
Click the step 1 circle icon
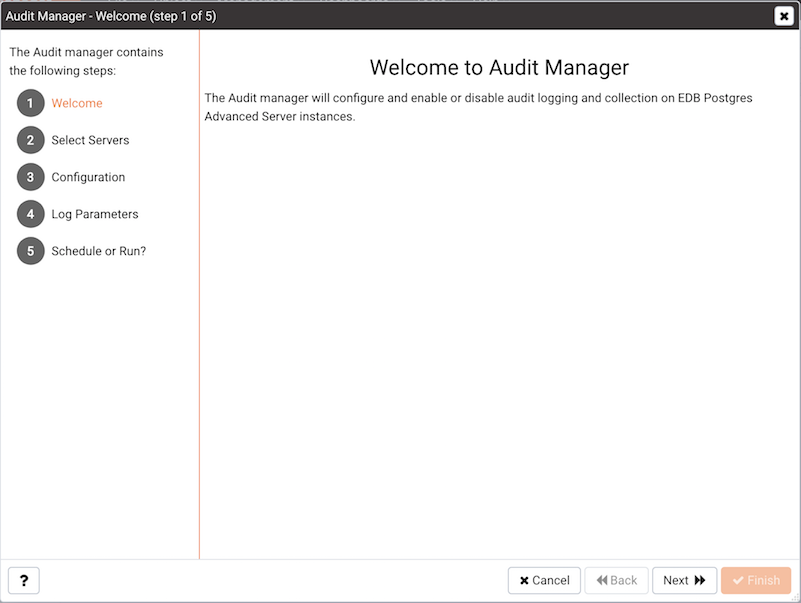30,103
